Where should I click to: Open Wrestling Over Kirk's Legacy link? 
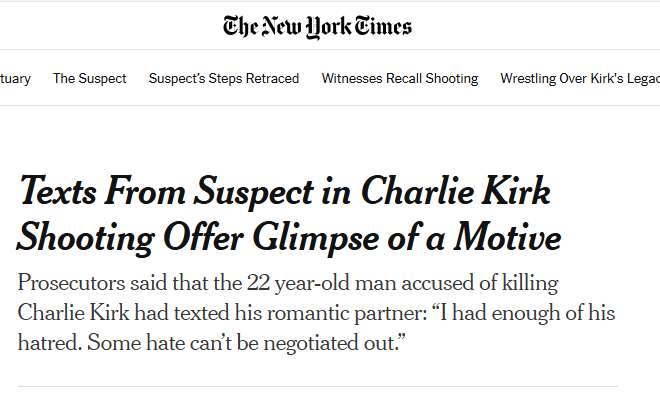[580, 78]
